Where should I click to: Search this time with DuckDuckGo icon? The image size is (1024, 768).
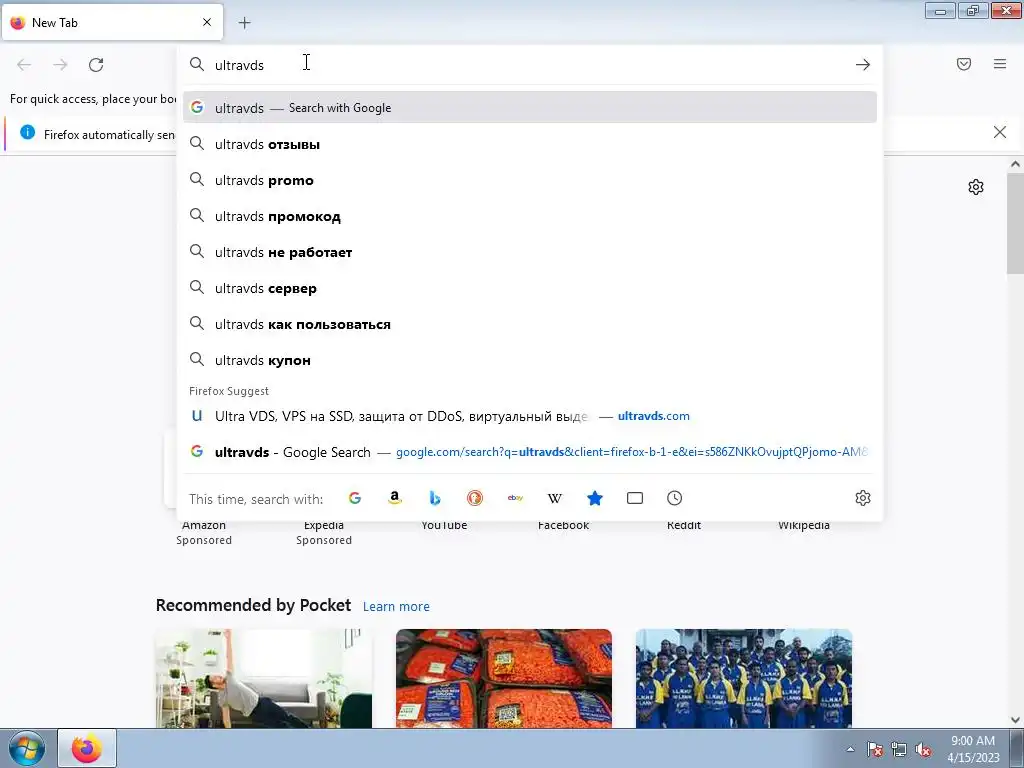tap(475, 498)
